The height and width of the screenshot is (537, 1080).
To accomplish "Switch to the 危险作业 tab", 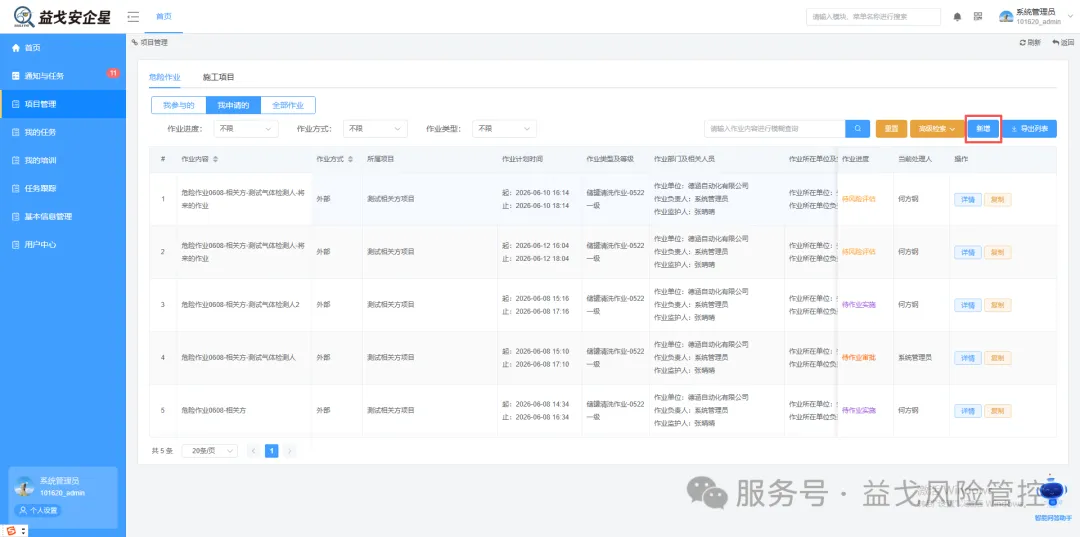I will 165,77.
